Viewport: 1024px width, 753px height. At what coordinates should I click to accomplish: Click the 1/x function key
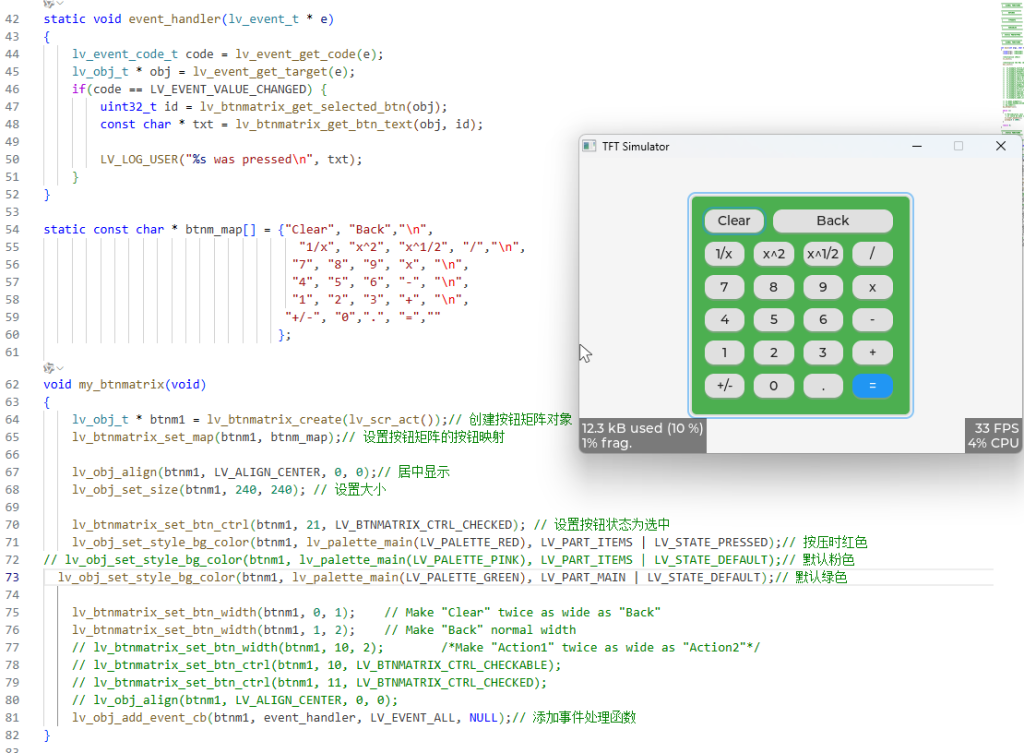(x=724, y=254)
